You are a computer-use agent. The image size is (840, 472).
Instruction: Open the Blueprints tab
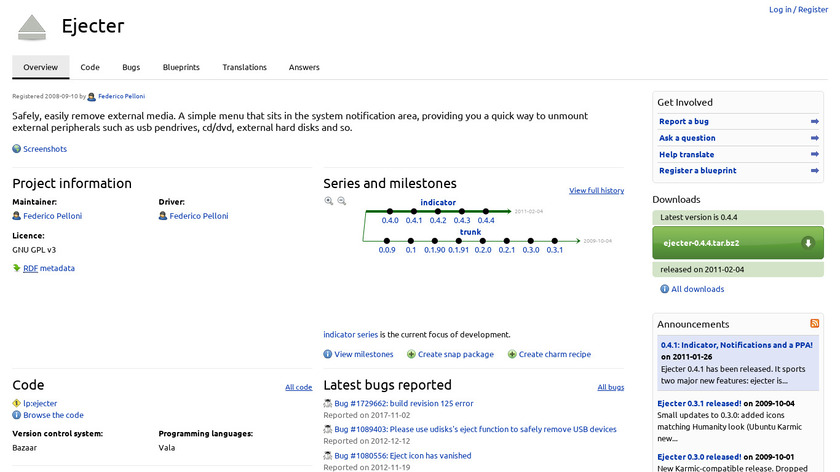[181, 67]
